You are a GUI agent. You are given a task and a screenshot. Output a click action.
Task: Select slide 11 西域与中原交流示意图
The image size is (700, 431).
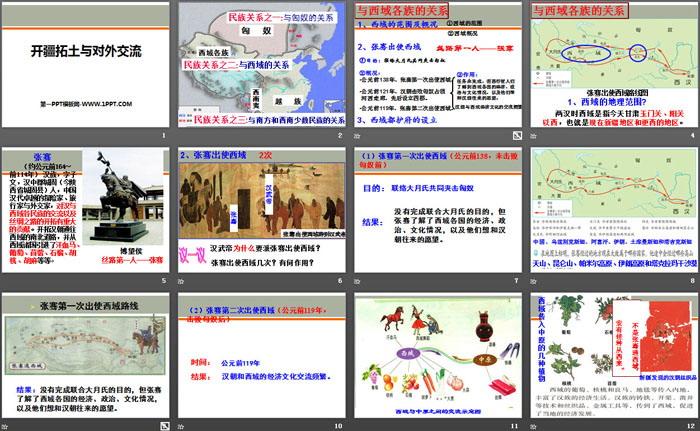click(438, 356)
